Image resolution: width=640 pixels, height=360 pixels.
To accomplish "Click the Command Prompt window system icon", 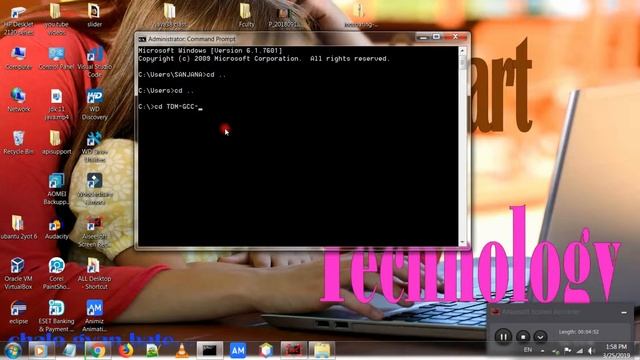I will point(142,39).
